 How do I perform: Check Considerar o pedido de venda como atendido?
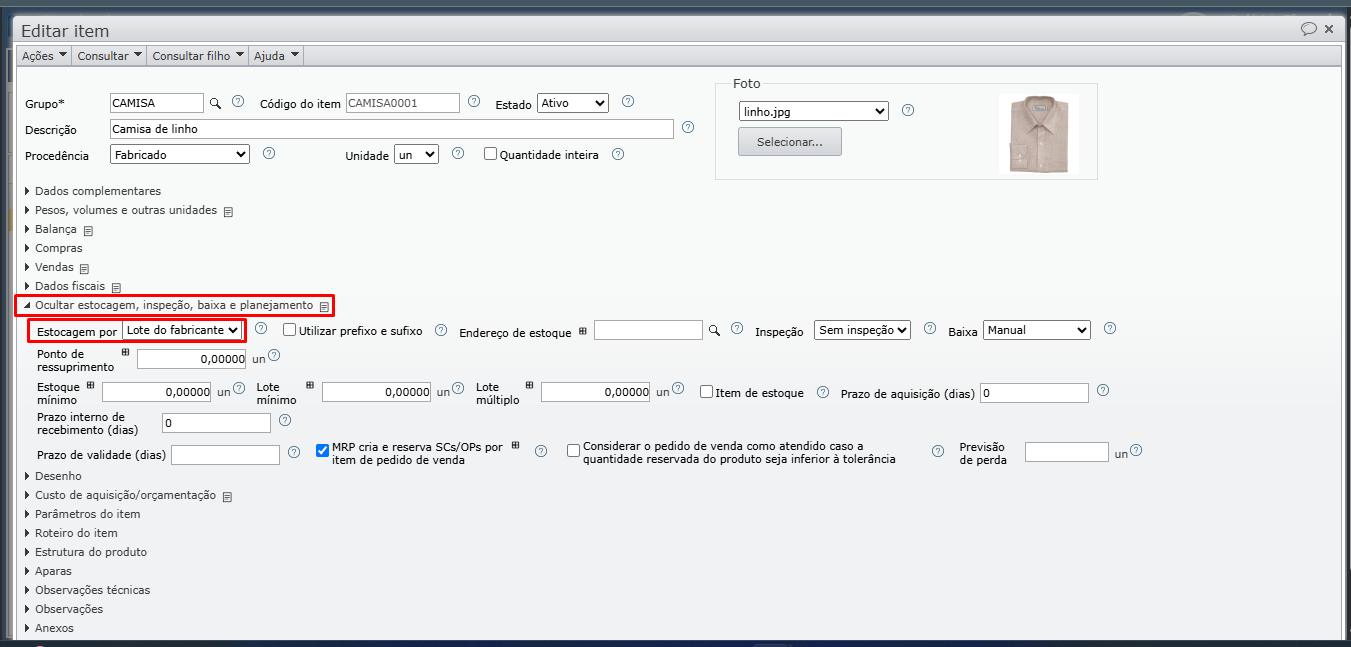(573, 451)
